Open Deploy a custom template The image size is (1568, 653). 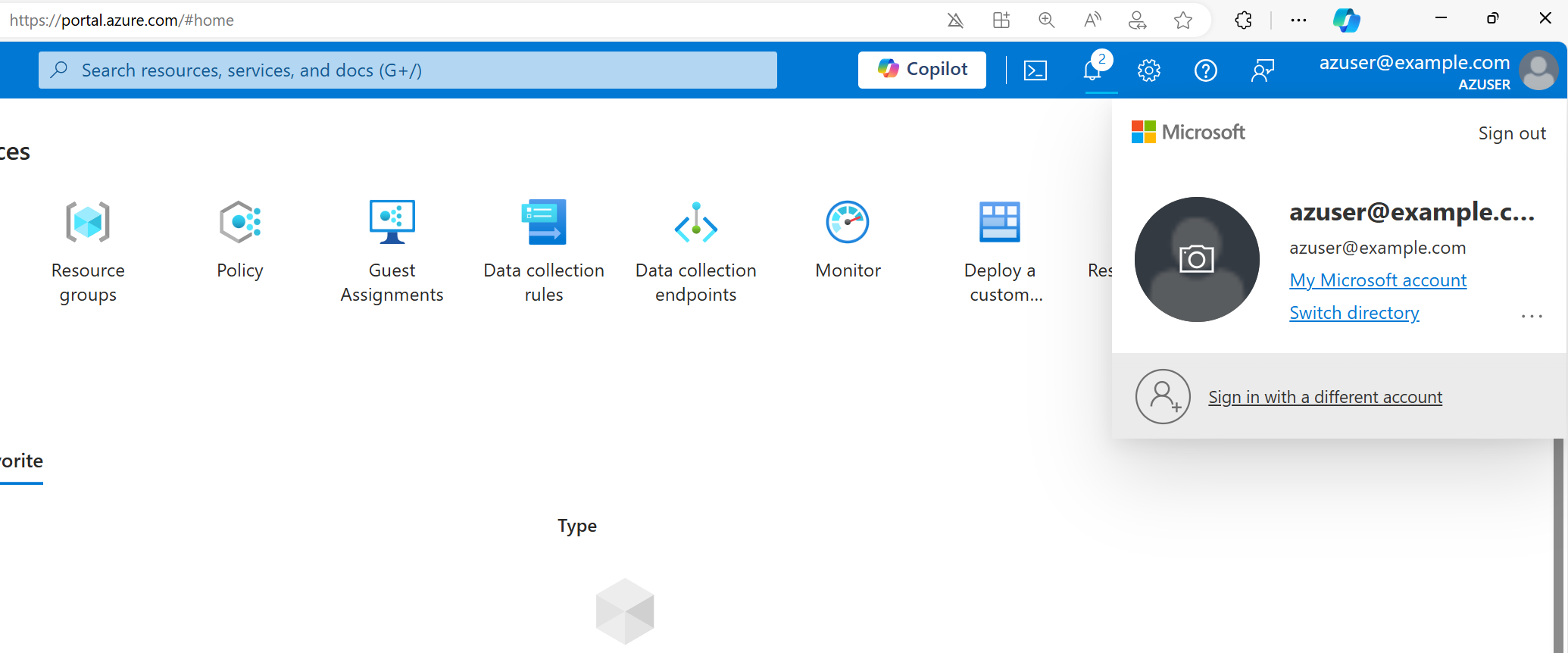(1000, 252)
